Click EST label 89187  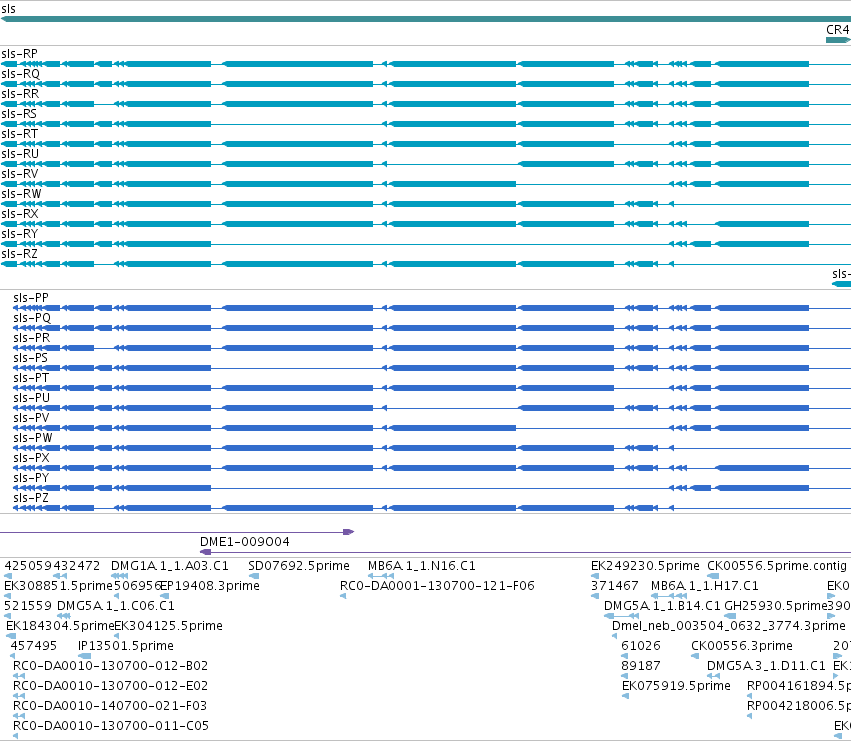[x=641, y=666]
